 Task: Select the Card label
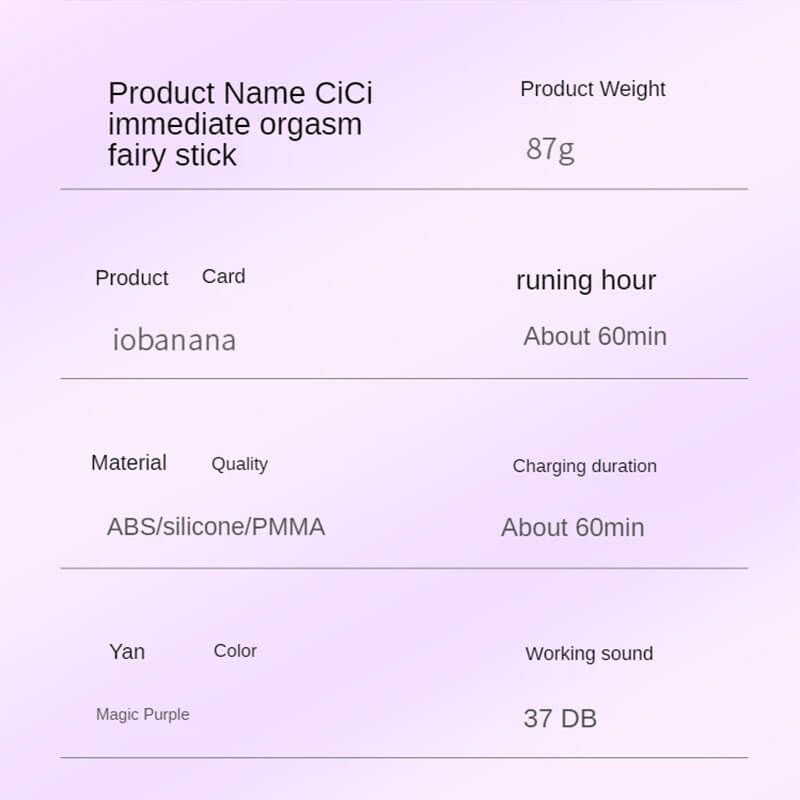pyautogui.click(x=223, y=277)
